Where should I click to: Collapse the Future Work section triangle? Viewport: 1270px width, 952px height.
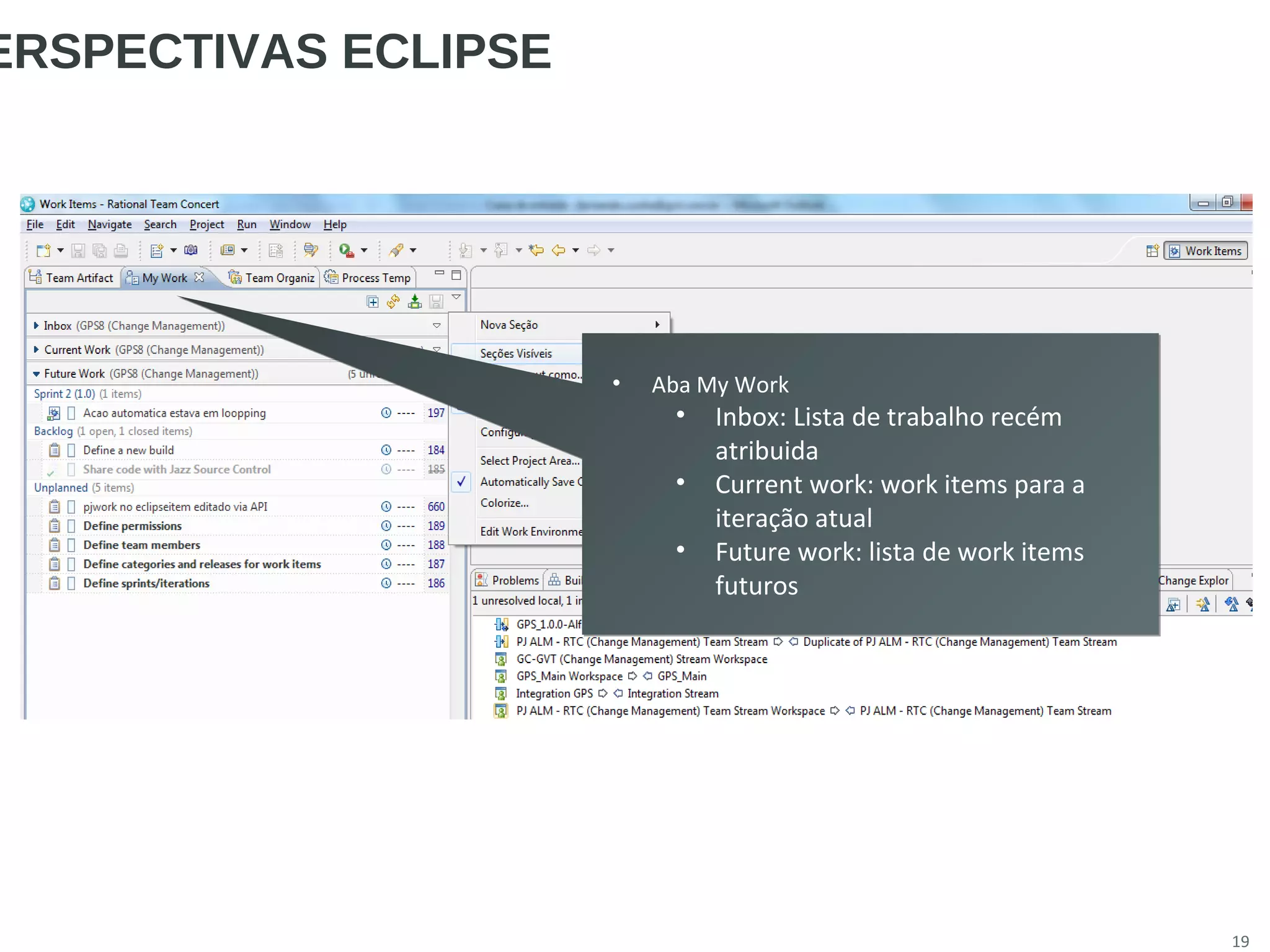point(36,374)
